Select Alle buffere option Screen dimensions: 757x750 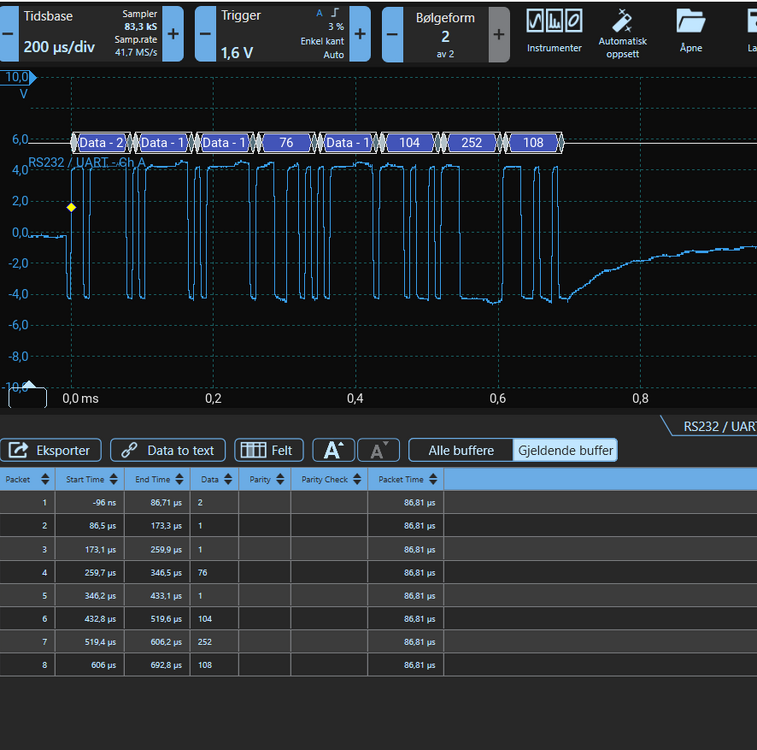[461, 451]
